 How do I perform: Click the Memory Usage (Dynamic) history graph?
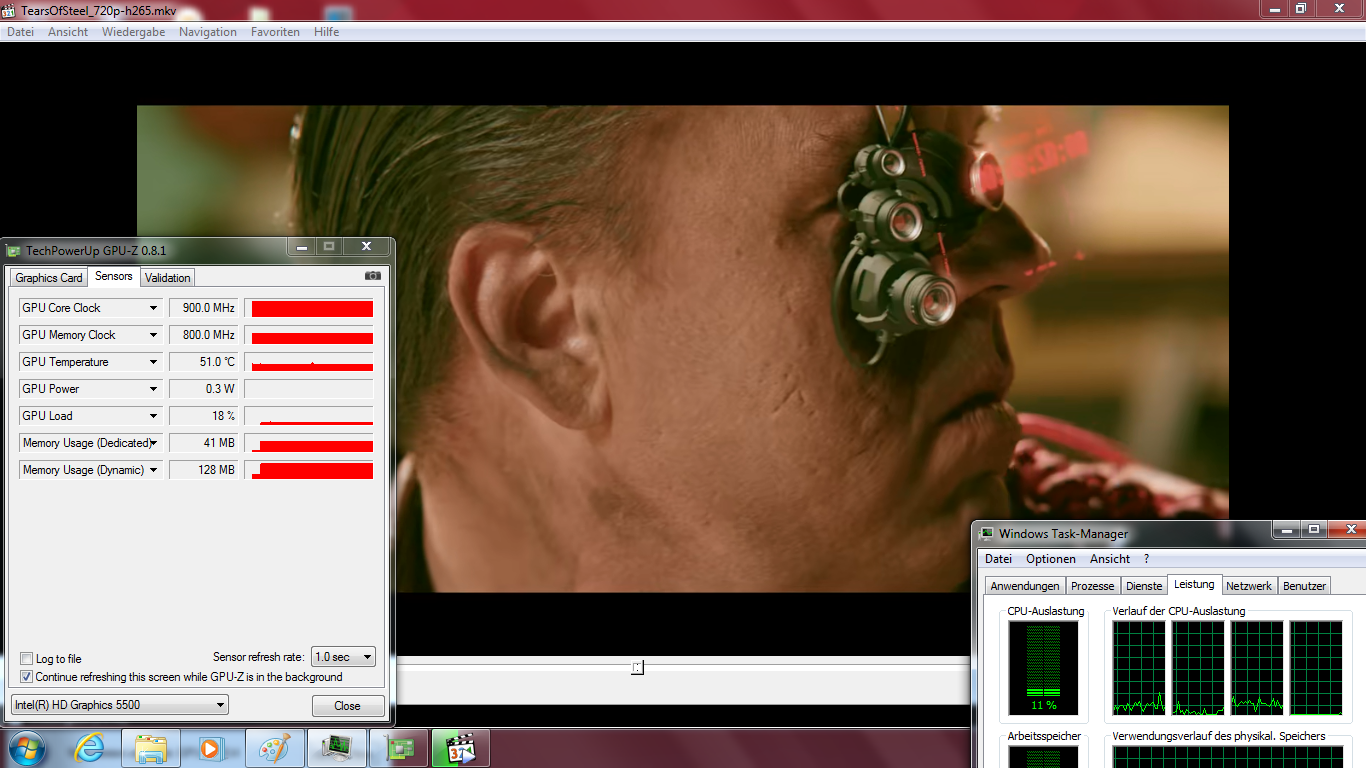pyautogui.click(x=309, y=470)
